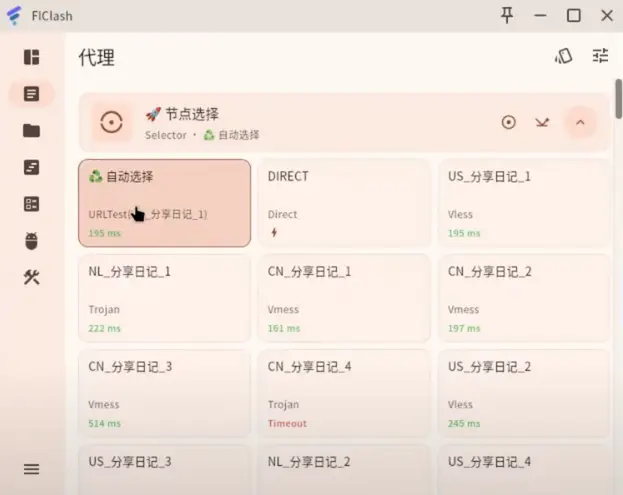Locate selected node target icon
Screen dimensions: 623x495
point(509,122)
